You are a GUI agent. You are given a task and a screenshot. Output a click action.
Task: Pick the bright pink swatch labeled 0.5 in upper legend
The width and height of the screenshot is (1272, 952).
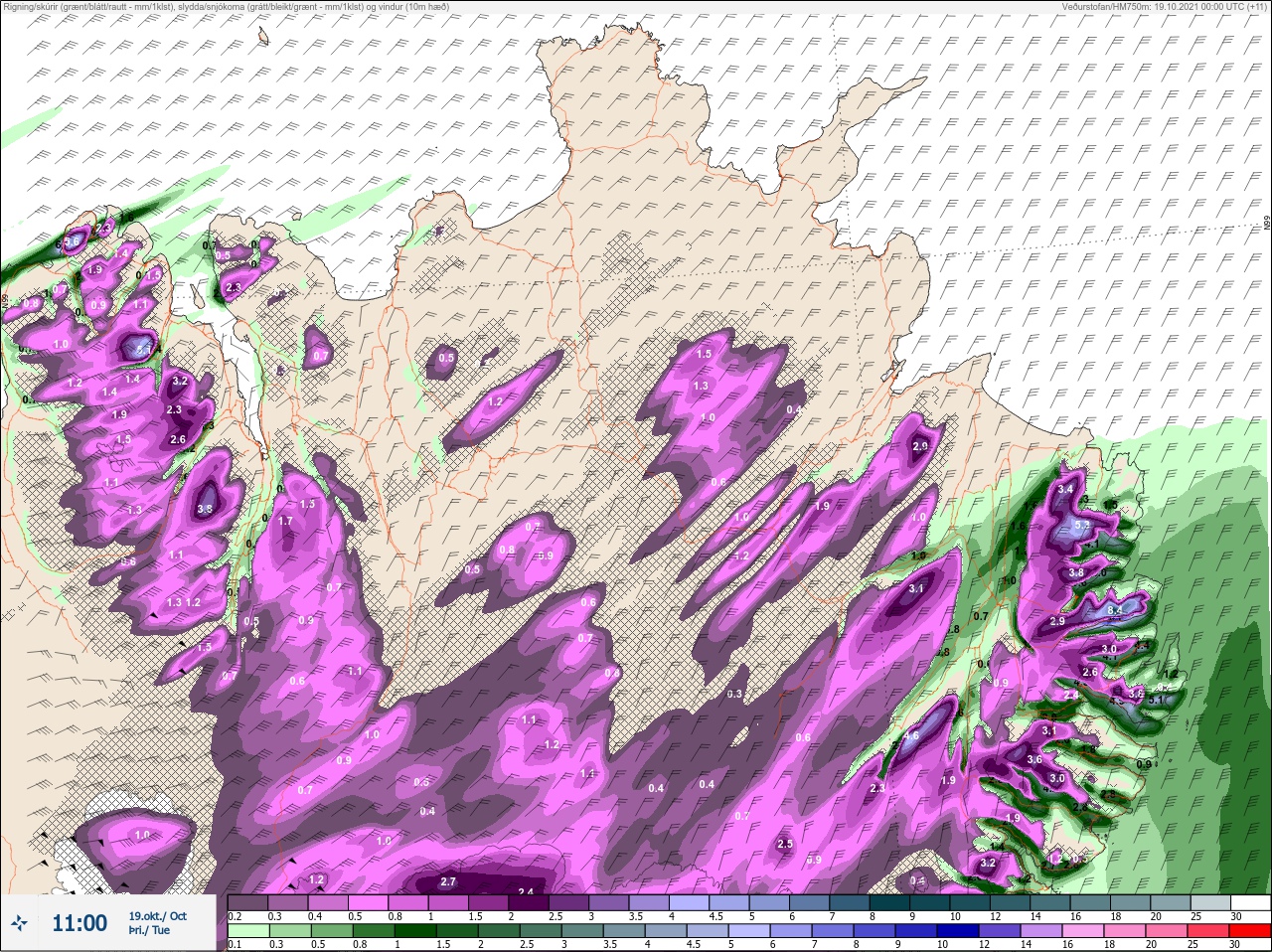pos(371,903)
